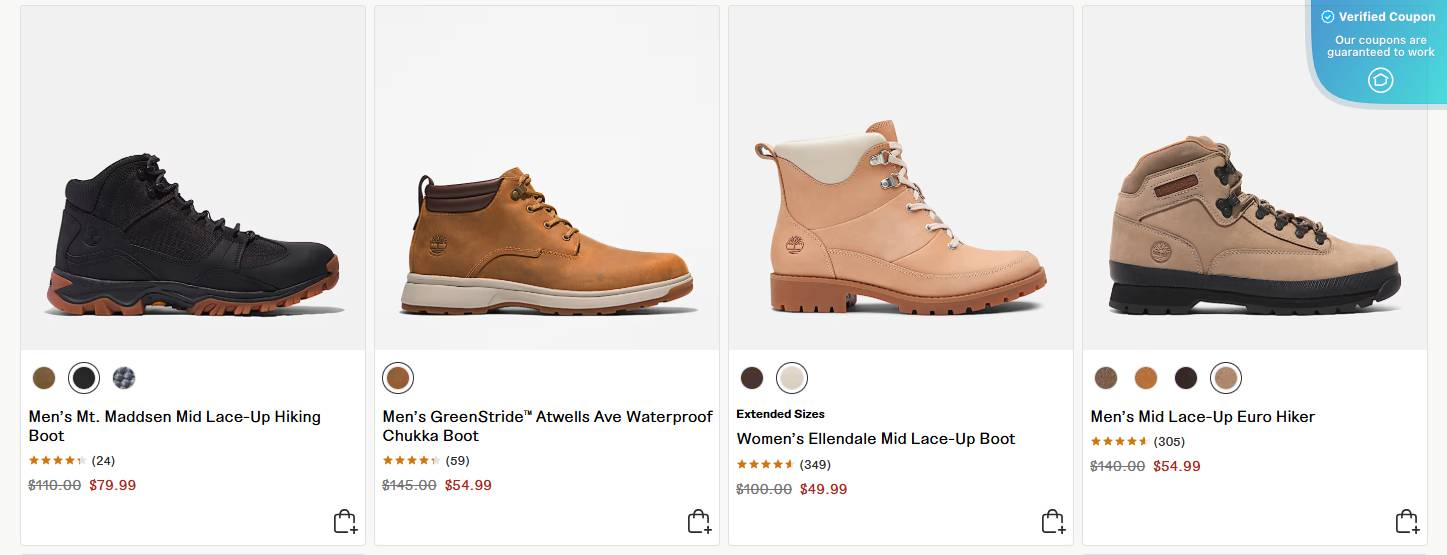Select wheat swatch for Atwells Ave Chukka

coord(398,378)
